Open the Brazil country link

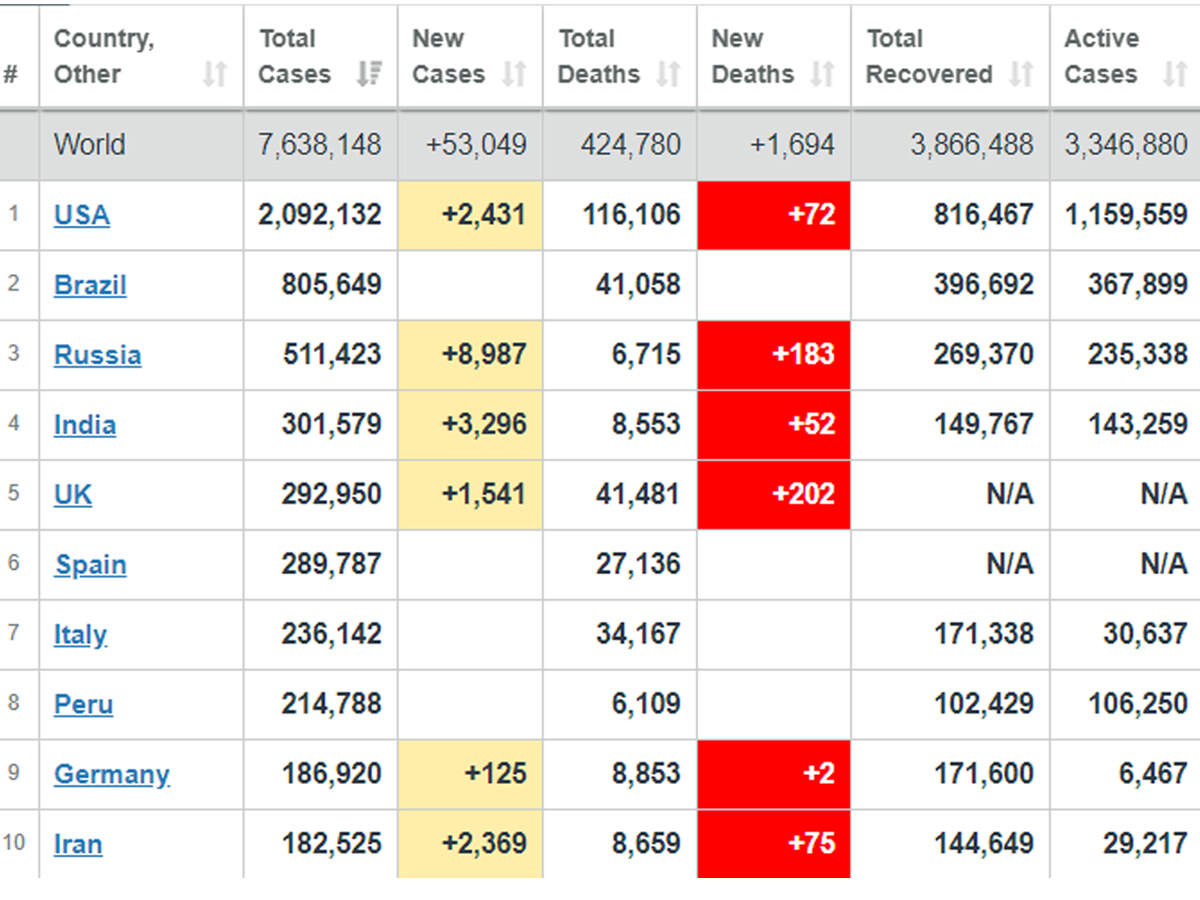[x=90, y=285]
